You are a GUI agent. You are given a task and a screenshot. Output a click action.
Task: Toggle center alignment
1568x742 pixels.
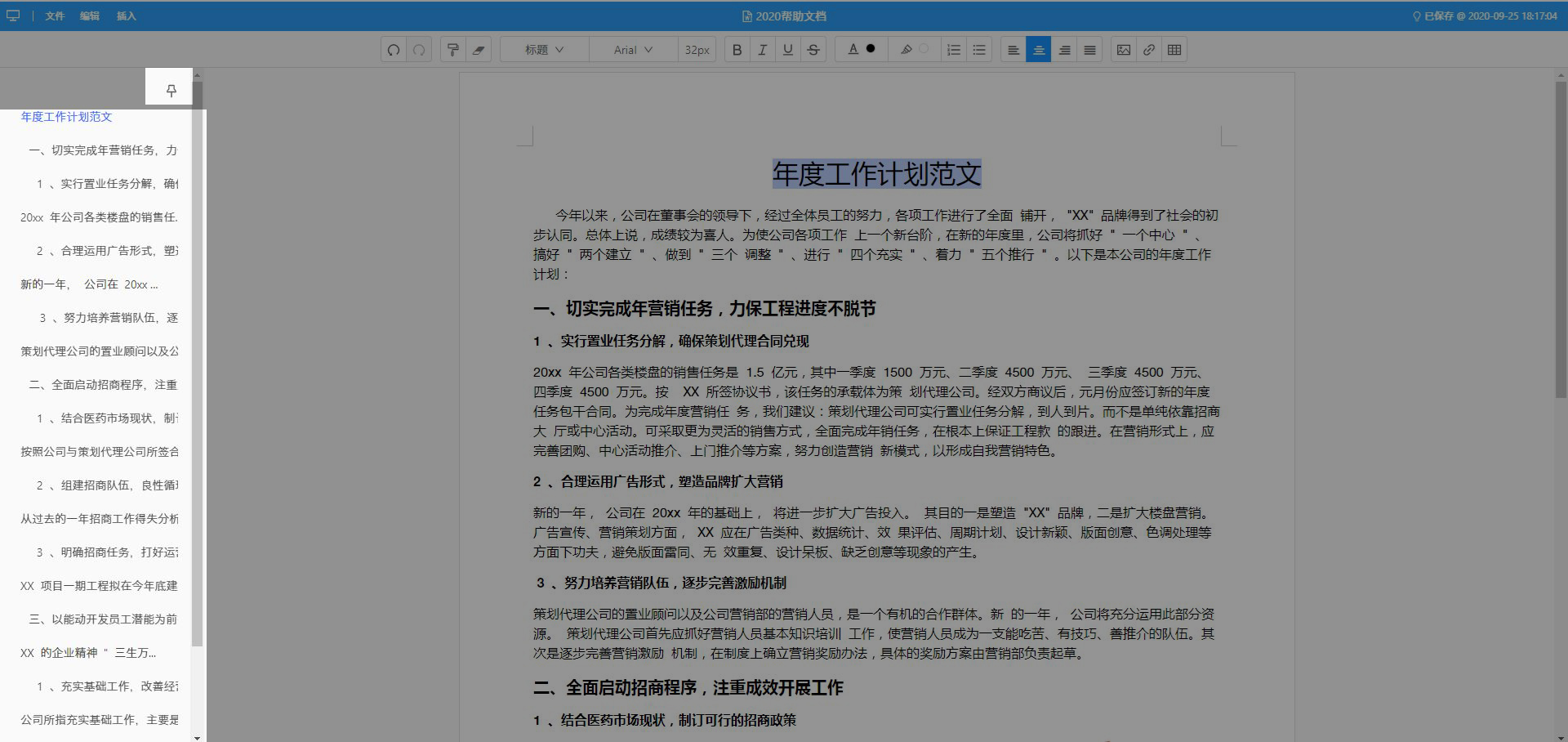coord(1039,50)
